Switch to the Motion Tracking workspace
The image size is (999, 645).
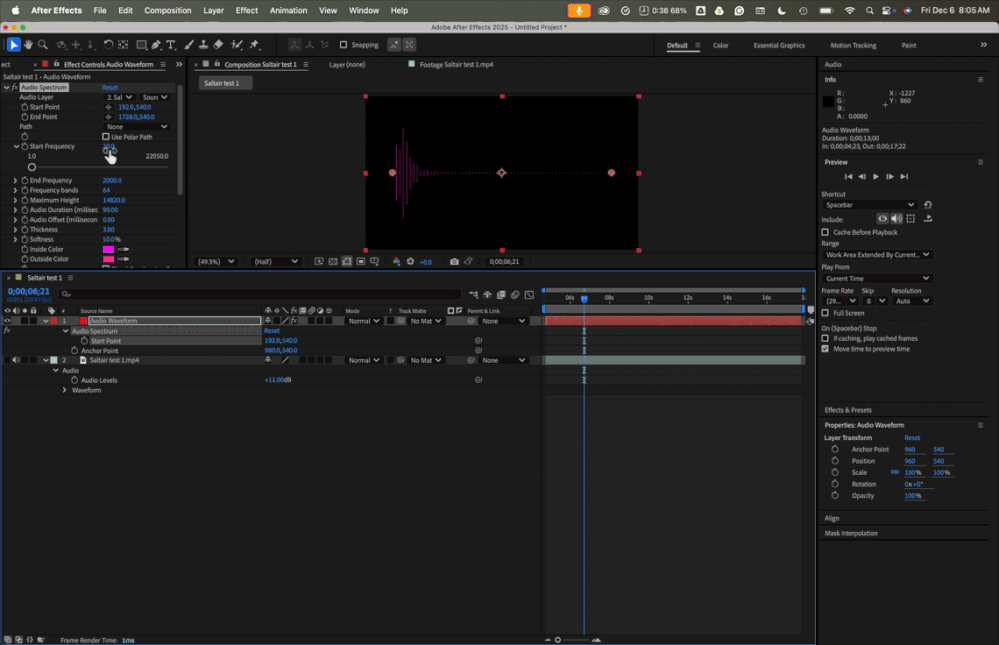(853, 45)
